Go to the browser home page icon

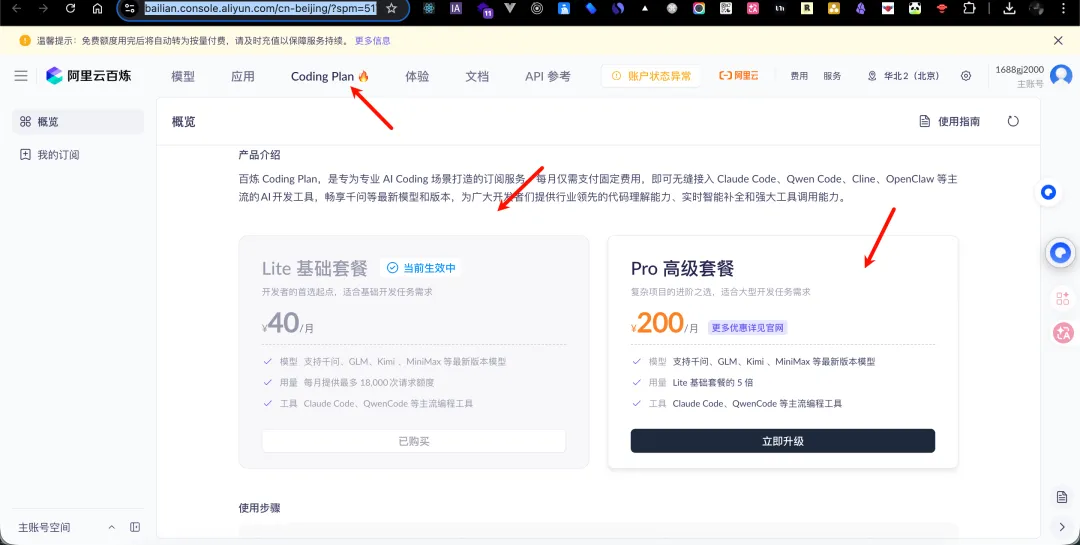(x=97, y=8)
